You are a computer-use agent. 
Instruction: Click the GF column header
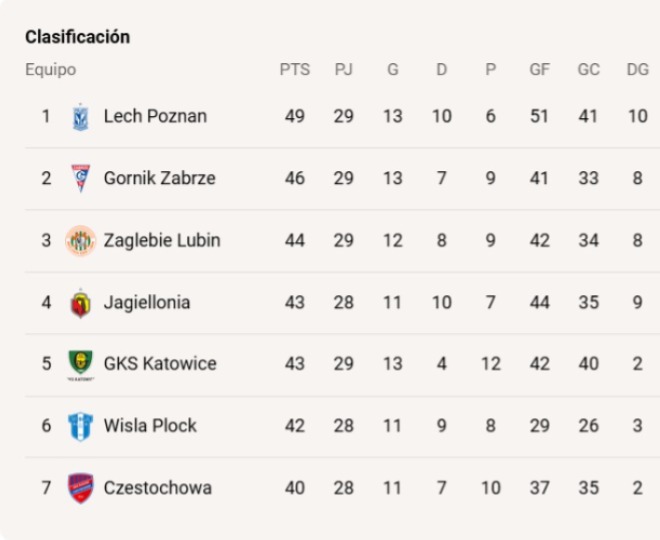coord(540,69)
